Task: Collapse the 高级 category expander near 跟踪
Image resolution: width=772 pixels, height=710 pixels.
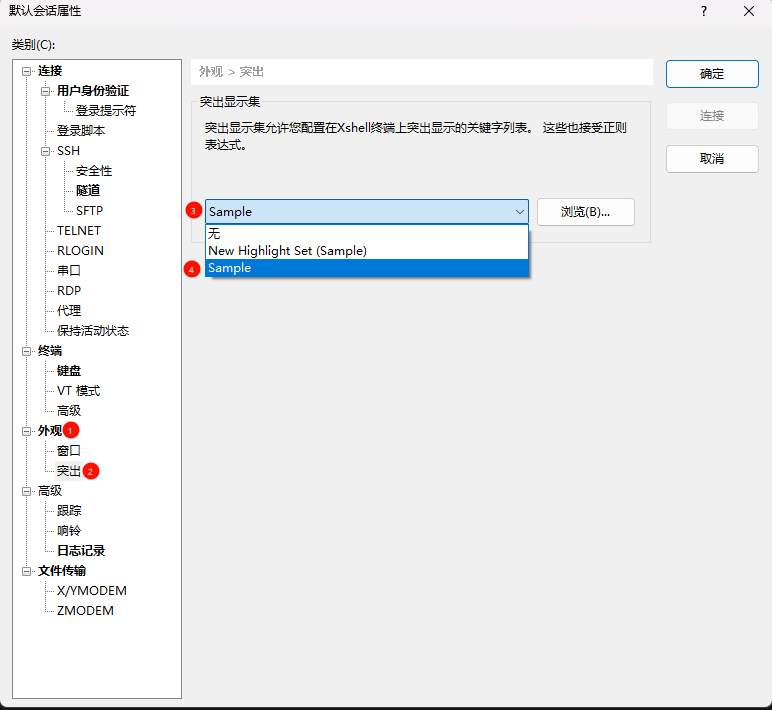Action: coord(27,491)
